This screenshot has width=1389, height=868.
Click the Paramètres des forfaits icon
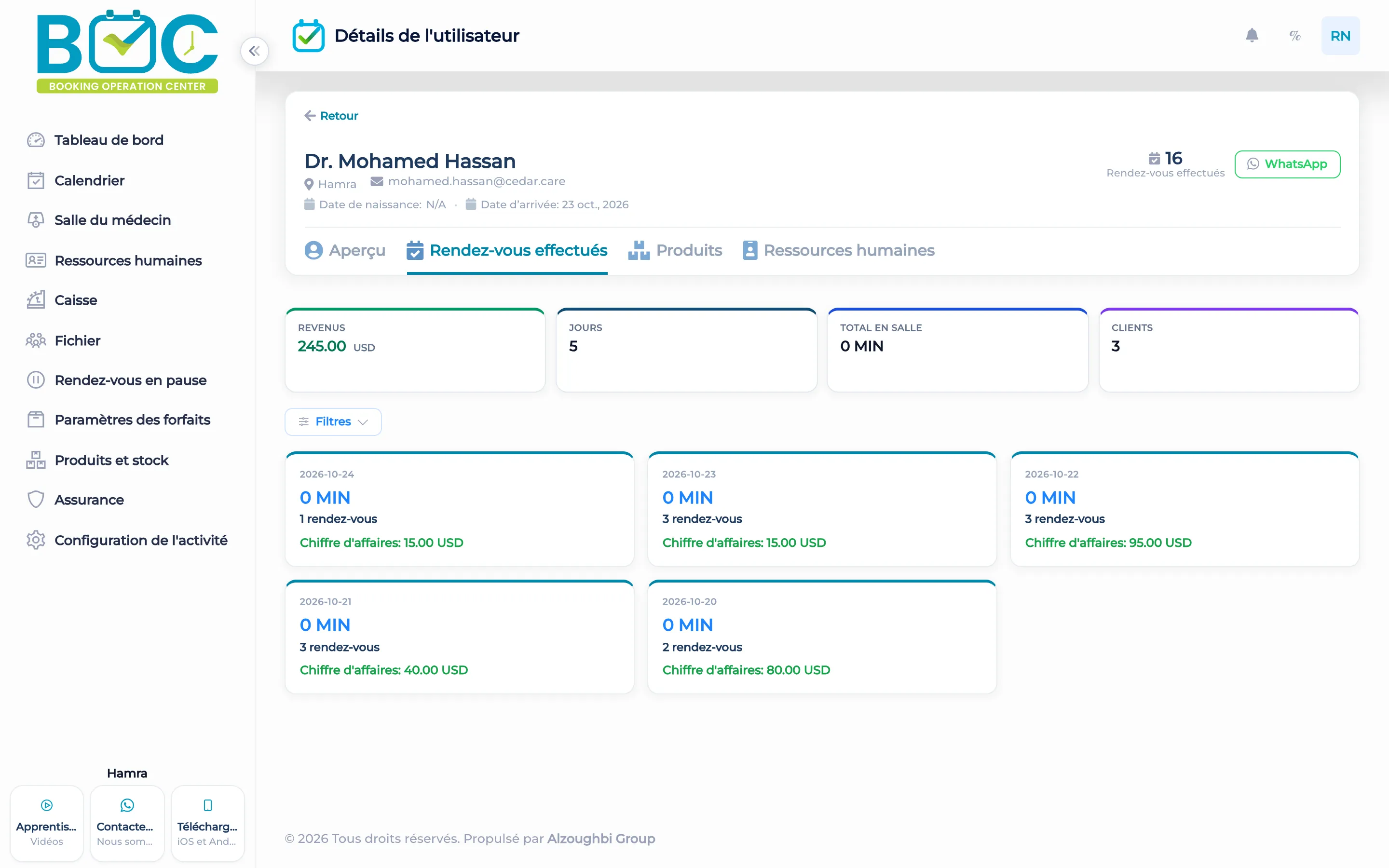point(36,420)
